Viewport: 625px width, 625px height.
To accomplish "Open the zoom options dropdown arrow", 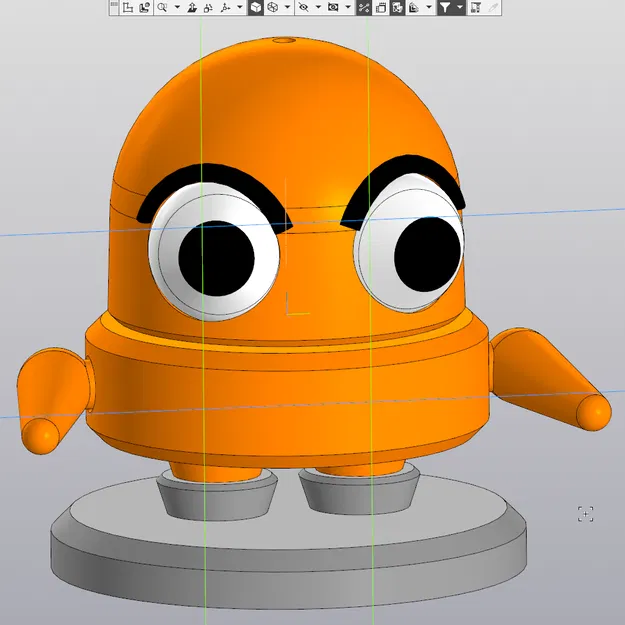I will coord(177,7).
